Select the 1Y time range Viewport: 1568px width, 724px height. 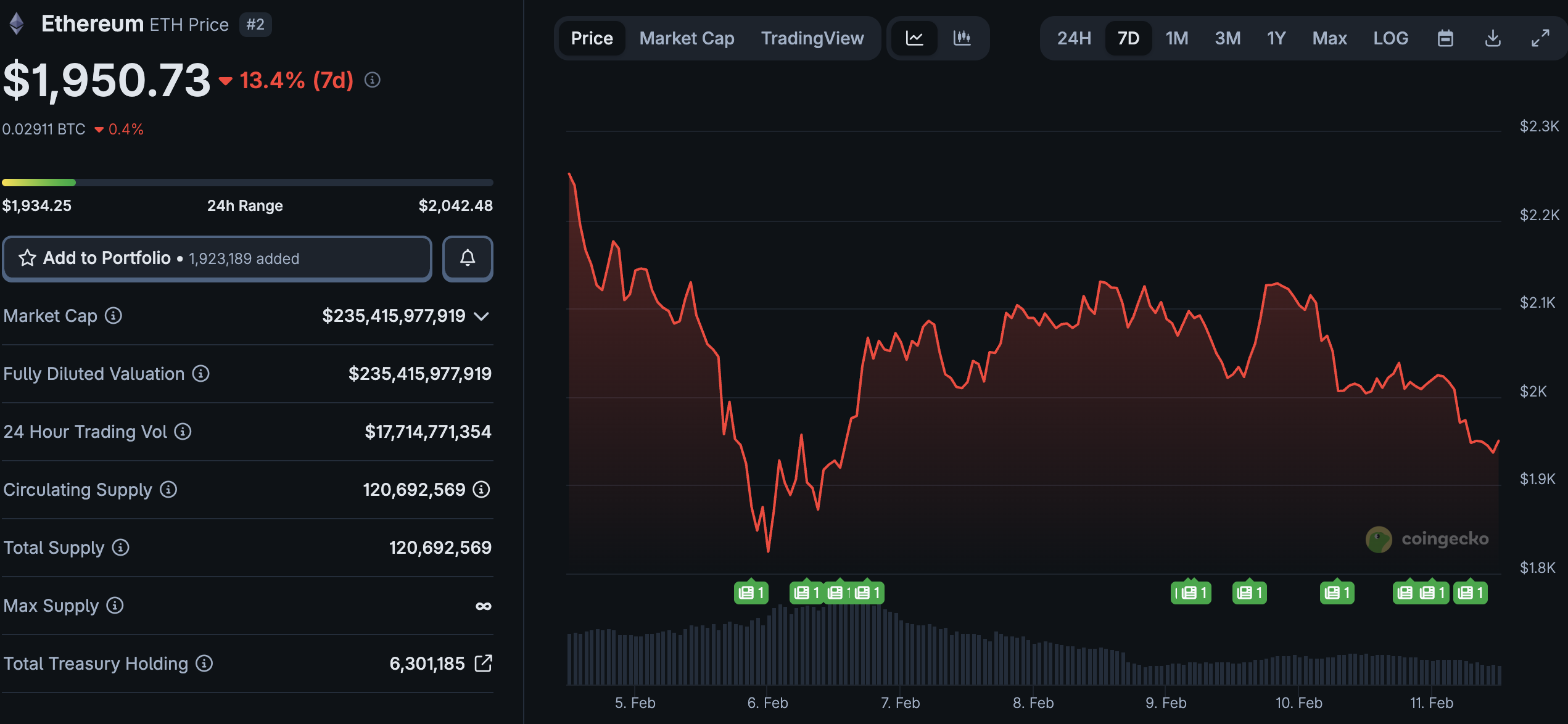click(1276, 38)
